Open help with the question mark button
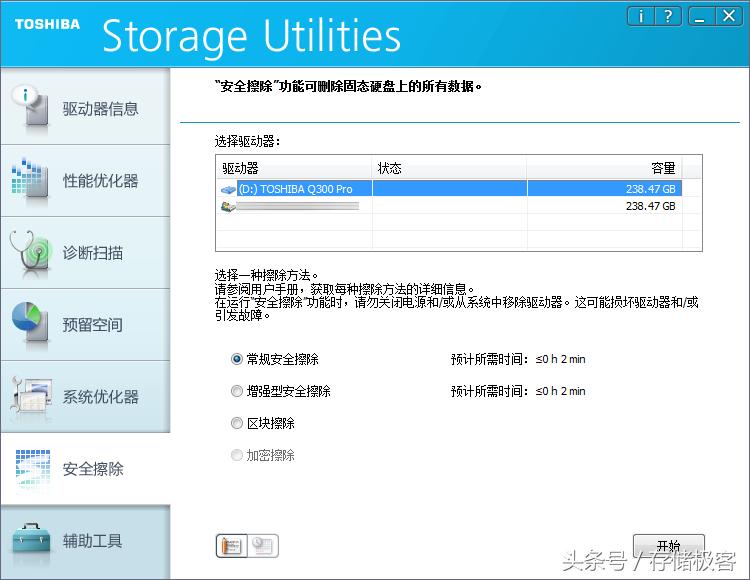This screenshot has height=580, width=750. click(x=668, y=16)
